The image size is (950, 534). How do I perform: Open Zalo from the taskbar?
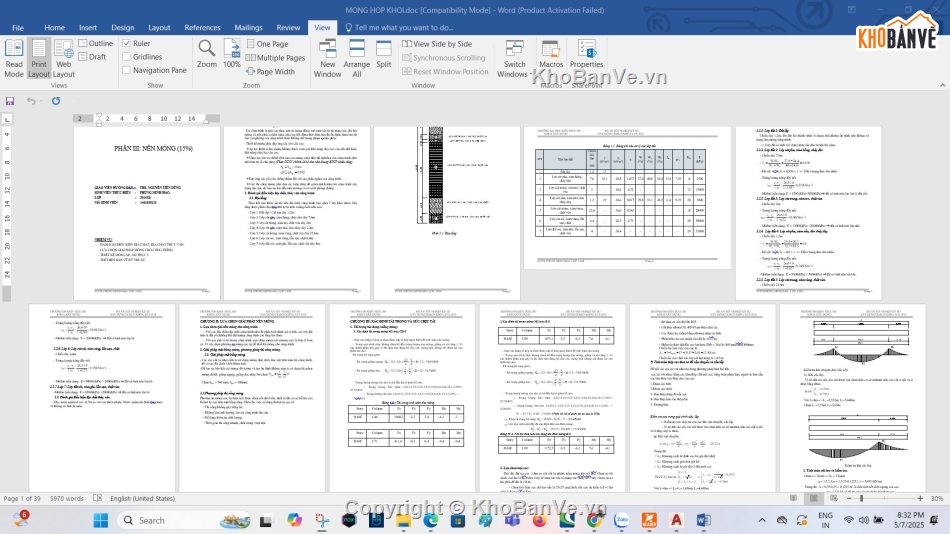[622, 520]
